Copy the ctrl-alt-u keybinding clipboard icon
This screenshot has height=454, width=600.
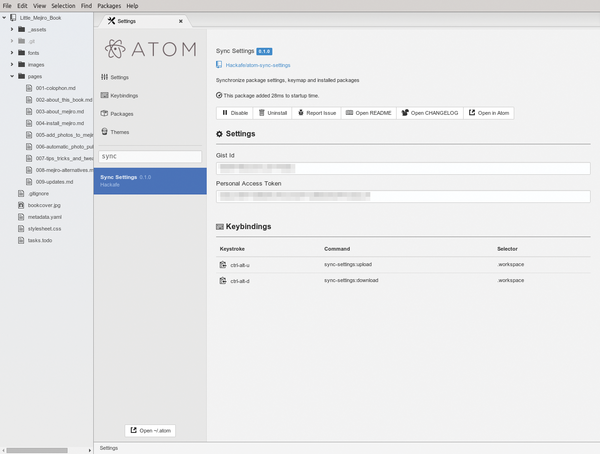click(x=223, y=265)
